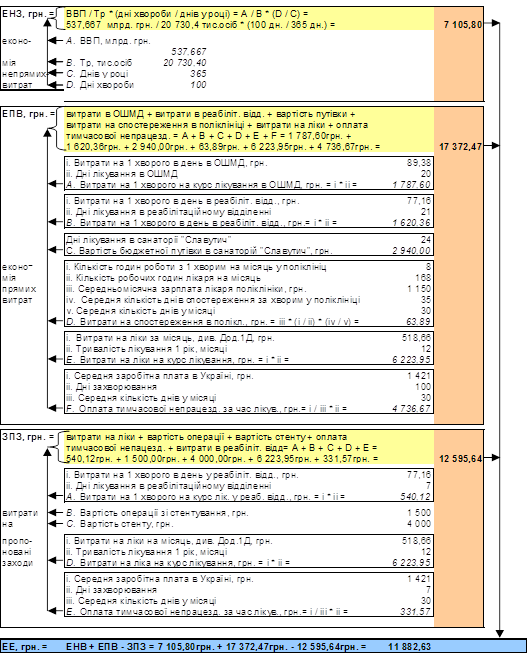
Task: Click the final result 11 882,63
Action: pyautogui.click(x=409, y=646)
